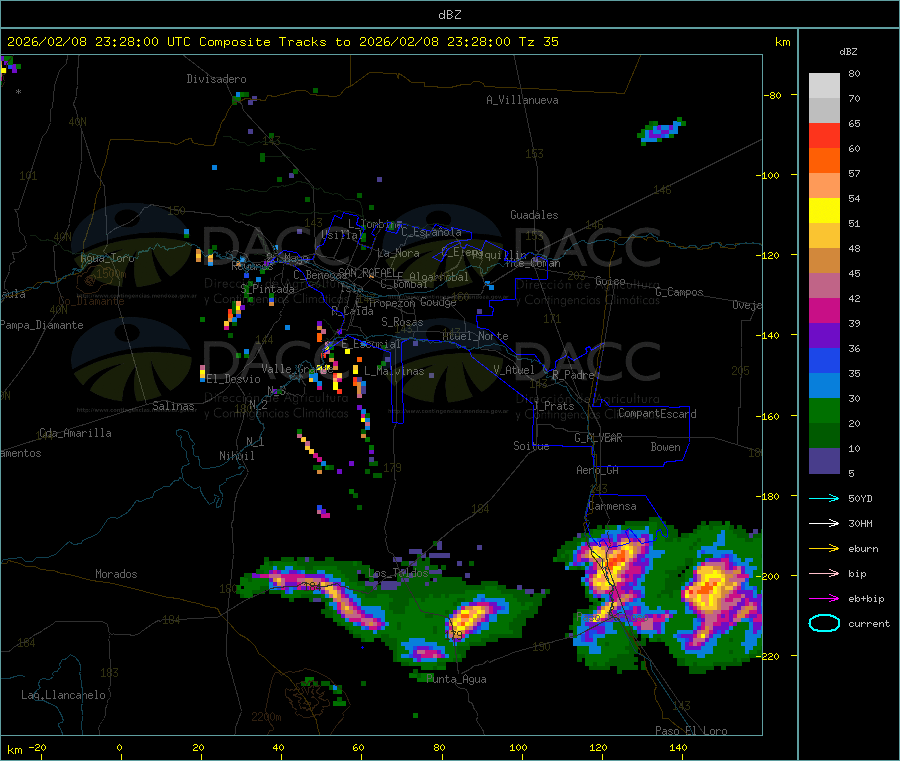The image size is (900, 761).
Task: Click the white 30HM arrow in legend
Action: pyautogui.click(x=824, y=523)
